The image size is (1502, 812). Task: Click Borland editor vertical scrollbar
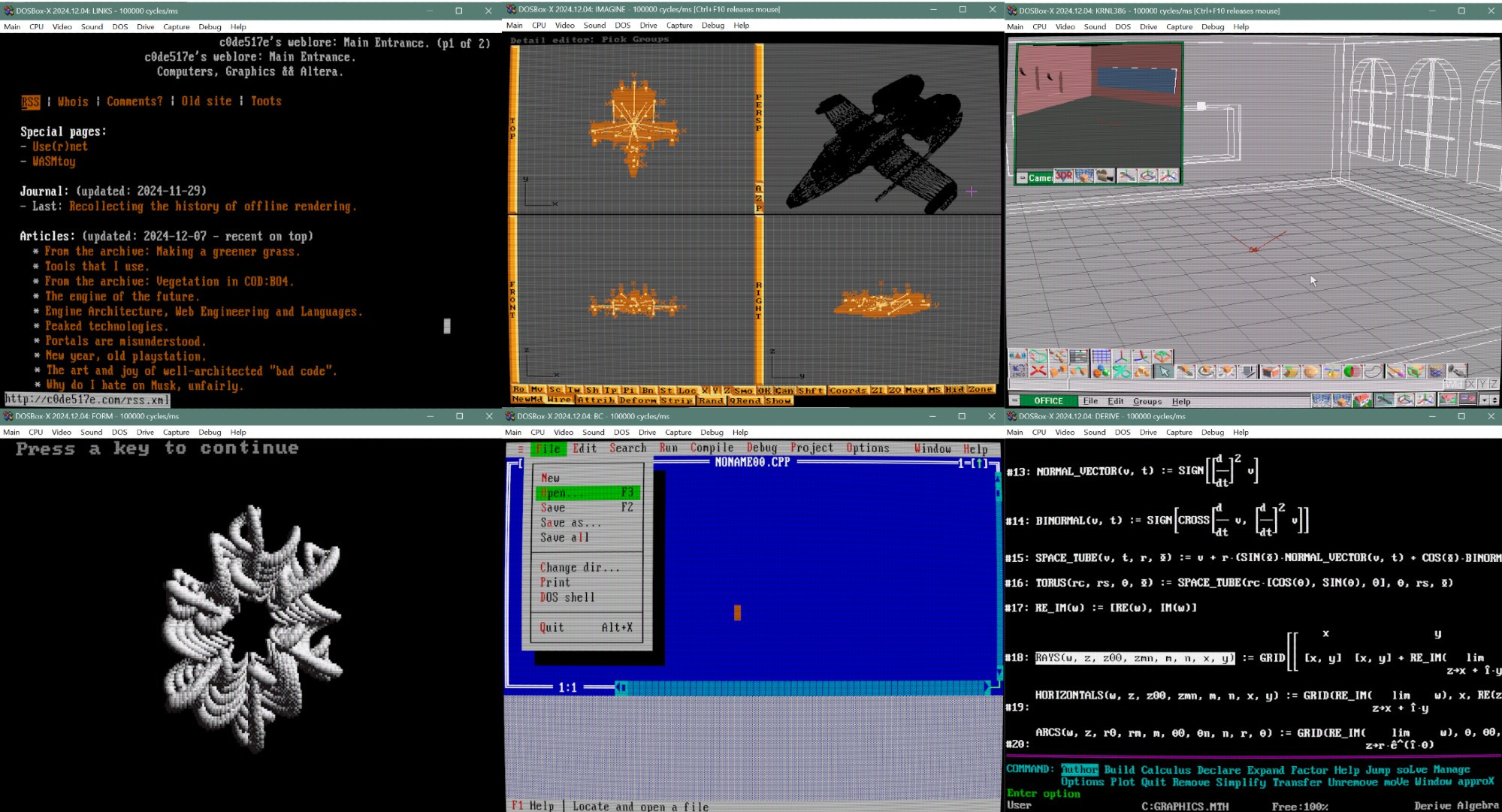tap(998, 575)
